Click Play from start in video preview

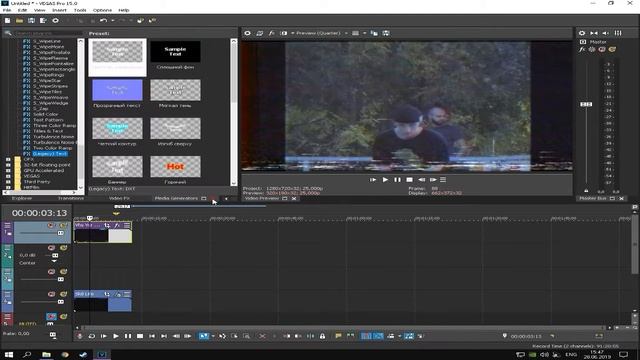point(373,180)
